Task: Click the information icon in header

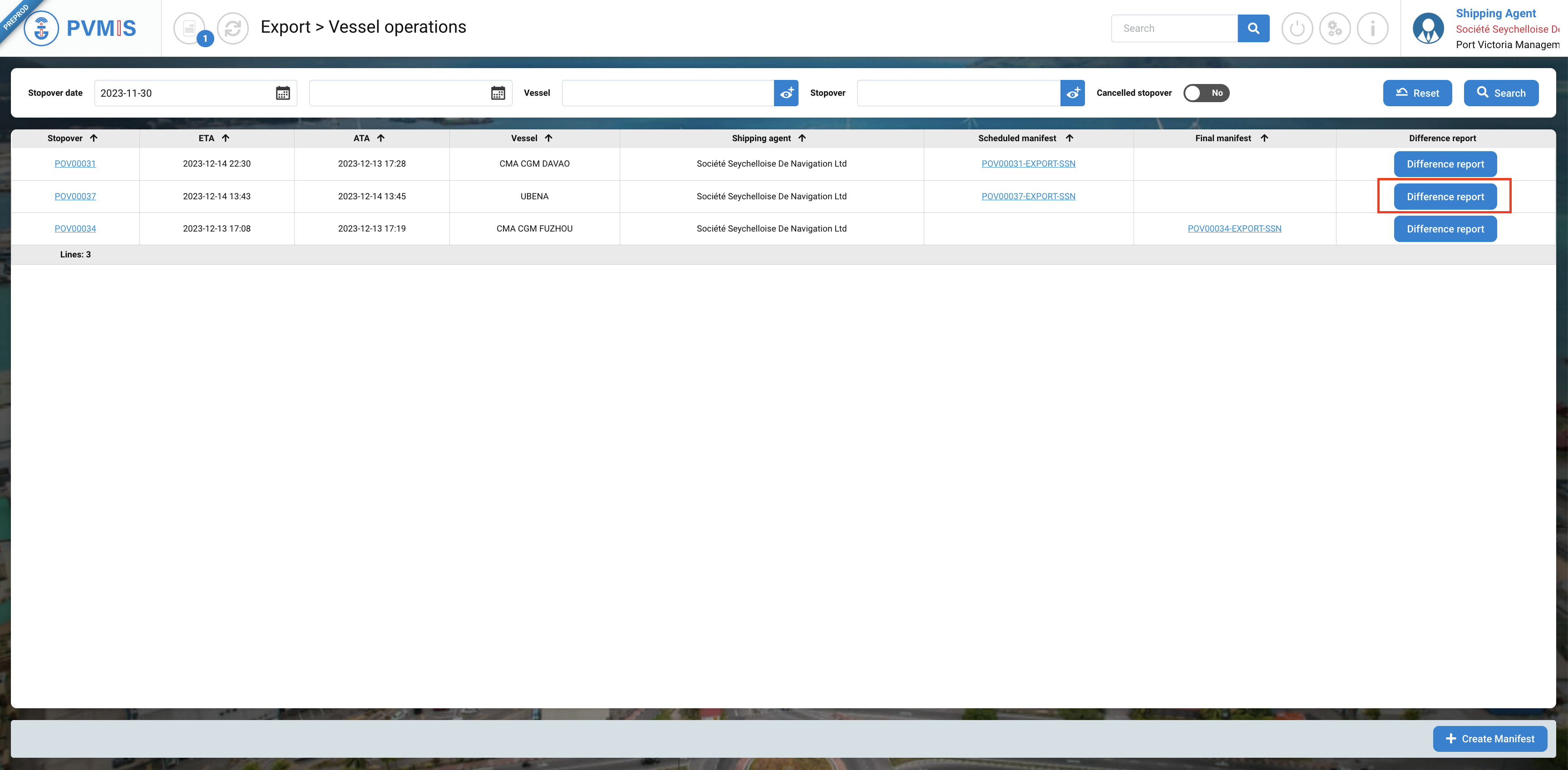Action: click(1372, 28)
